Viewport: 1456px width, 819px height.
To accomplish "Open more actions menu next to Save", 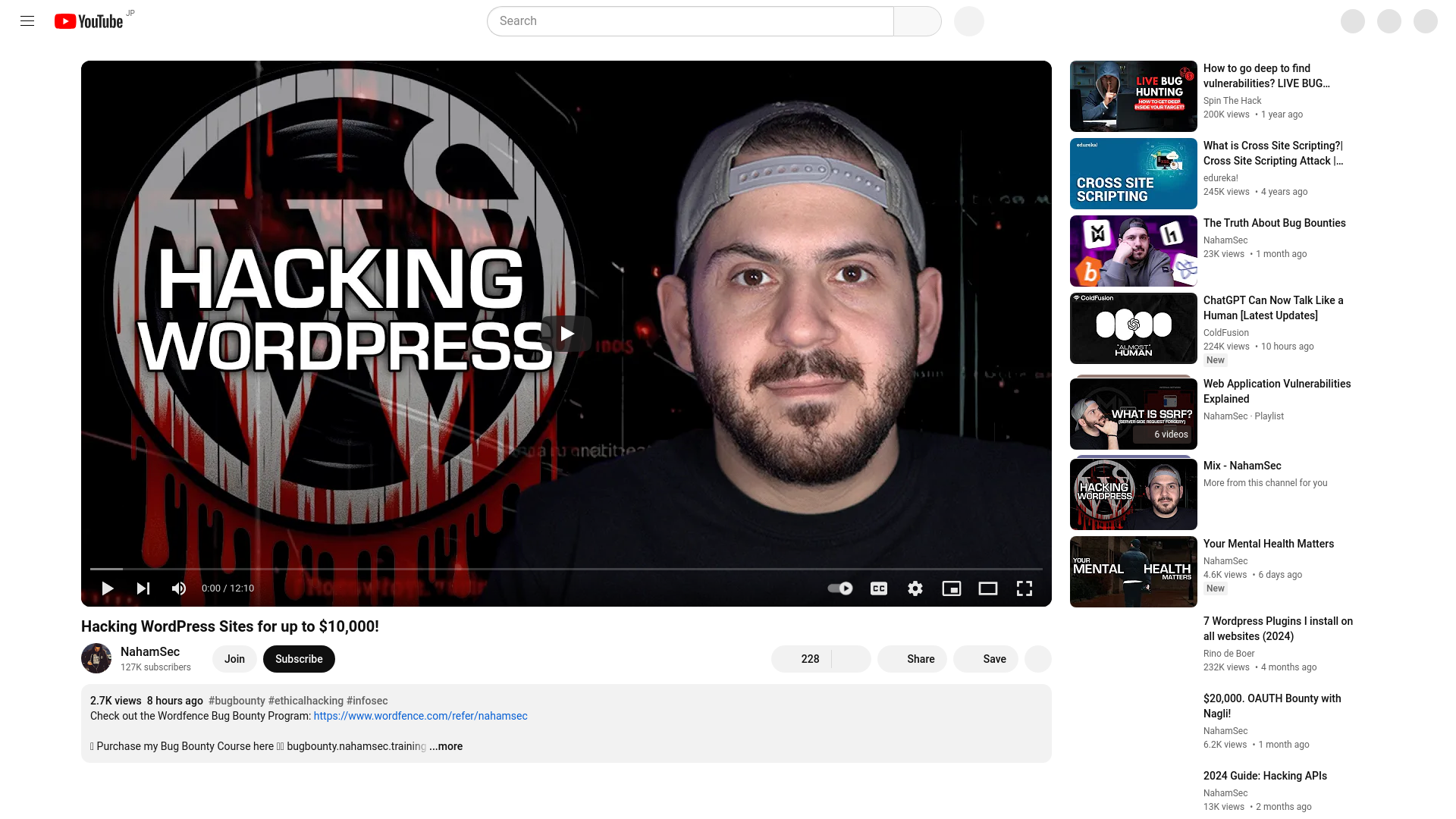I will point(1038,659).
